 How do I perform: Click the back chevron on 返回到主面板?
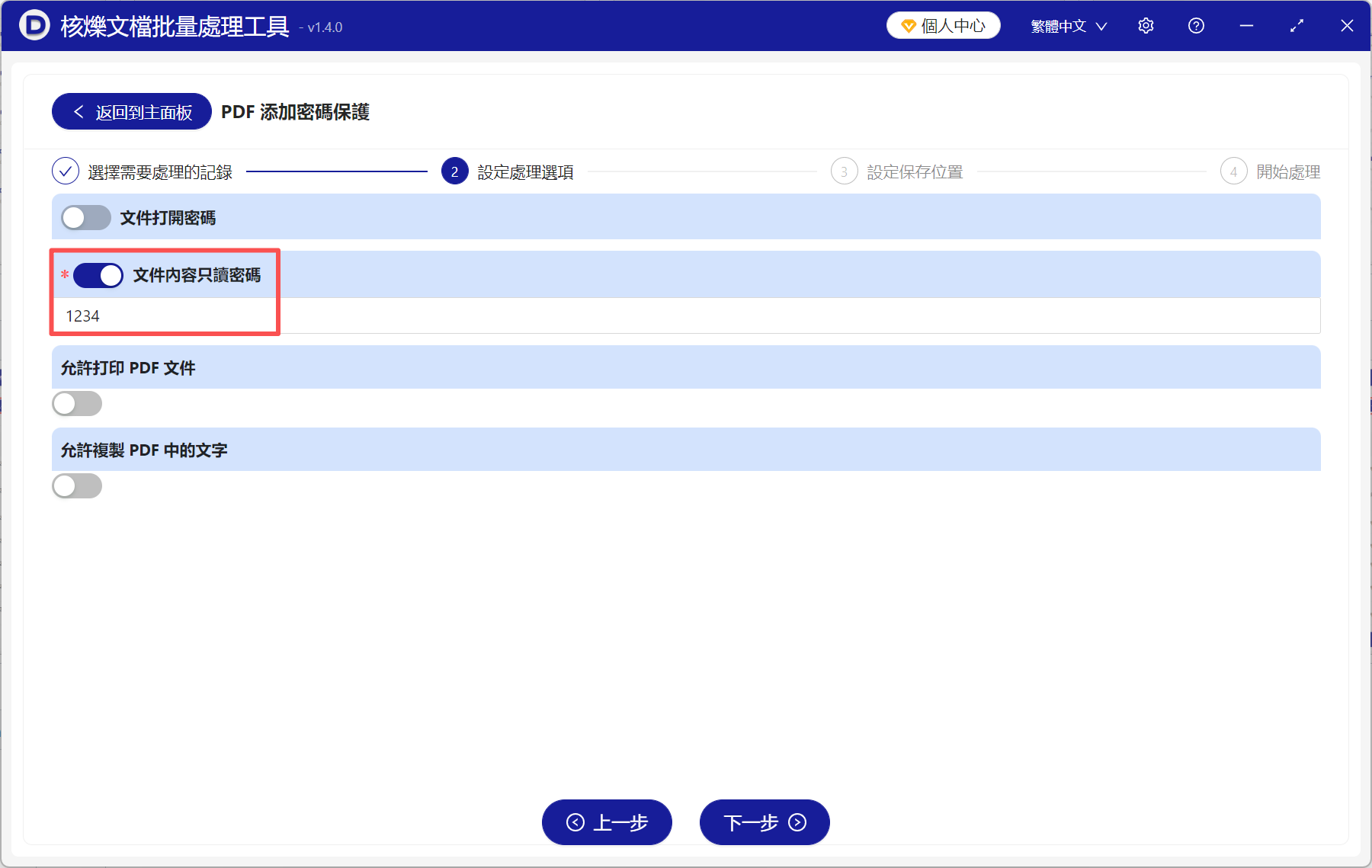coord(79,111)
